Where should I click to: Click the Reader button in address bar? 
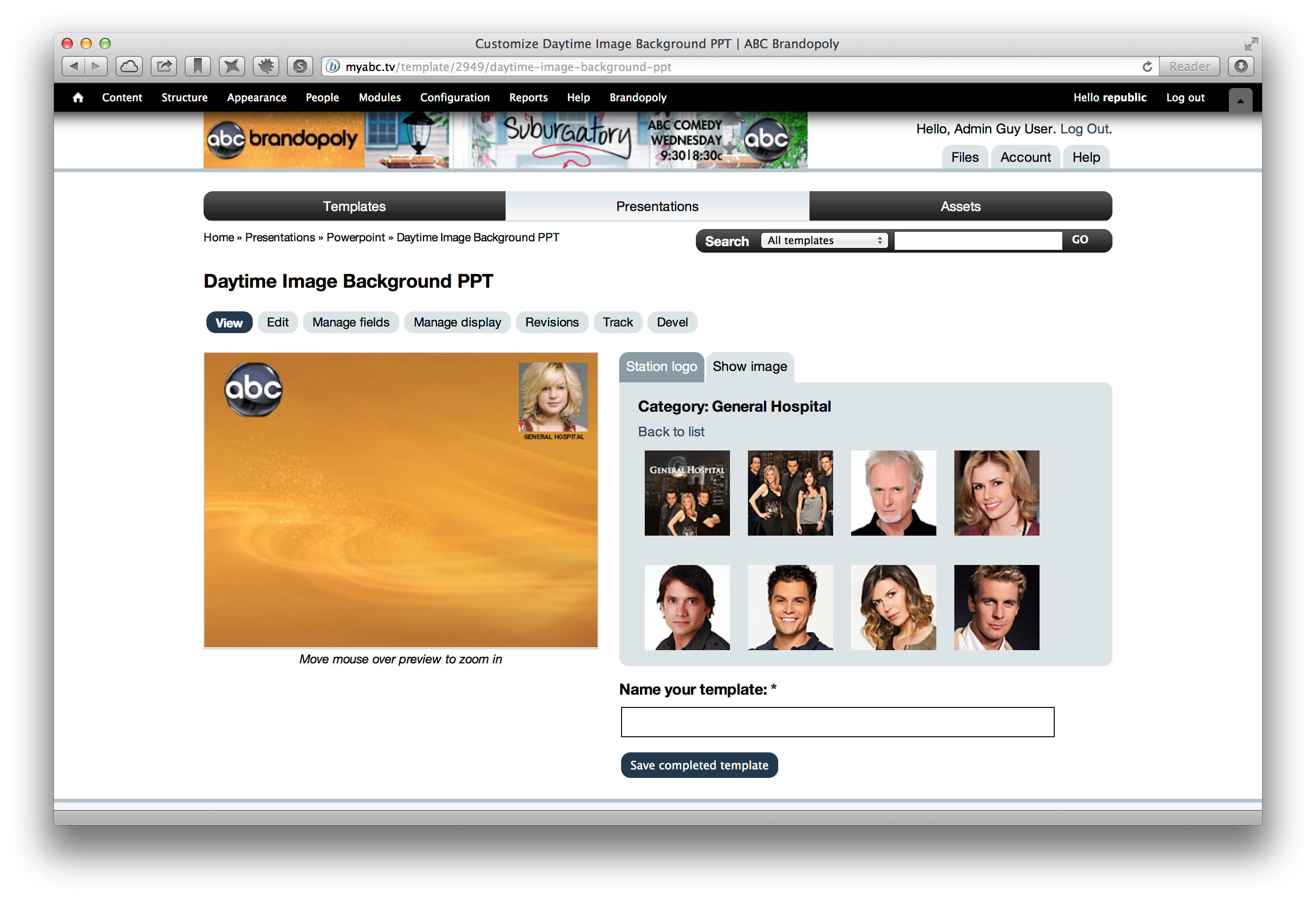tap(1189, 67)
